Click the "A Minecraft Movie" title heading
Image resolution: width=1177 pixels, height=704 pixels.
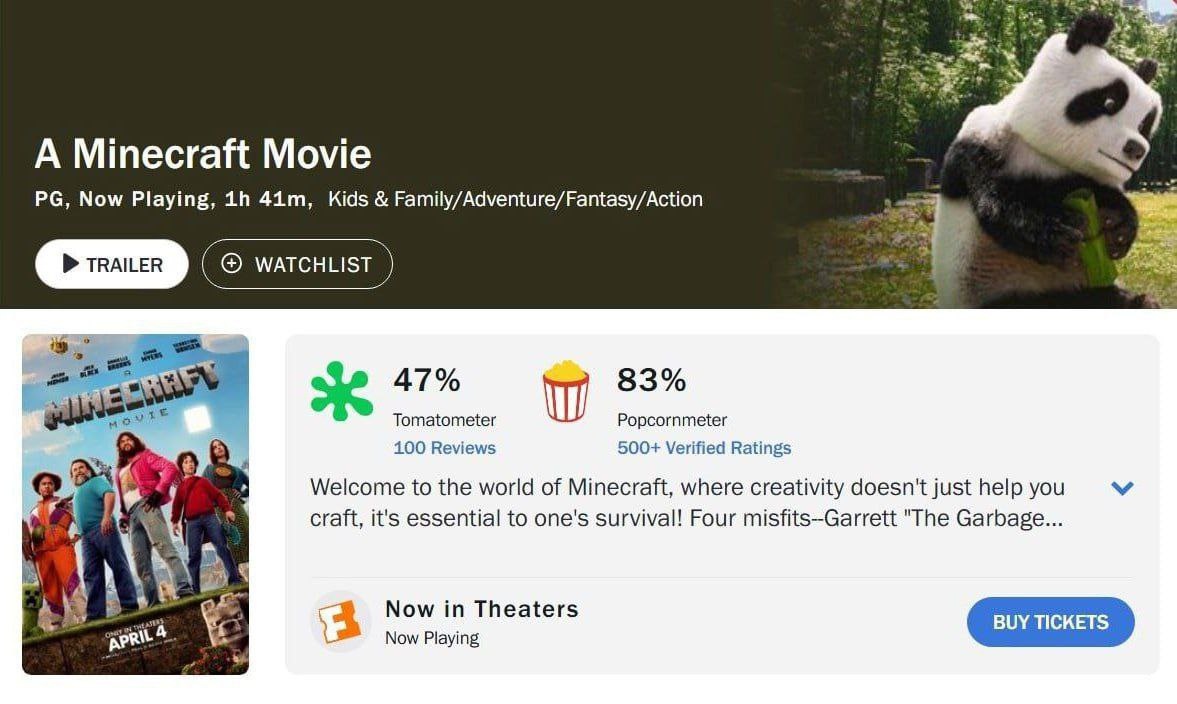point(203,154)
